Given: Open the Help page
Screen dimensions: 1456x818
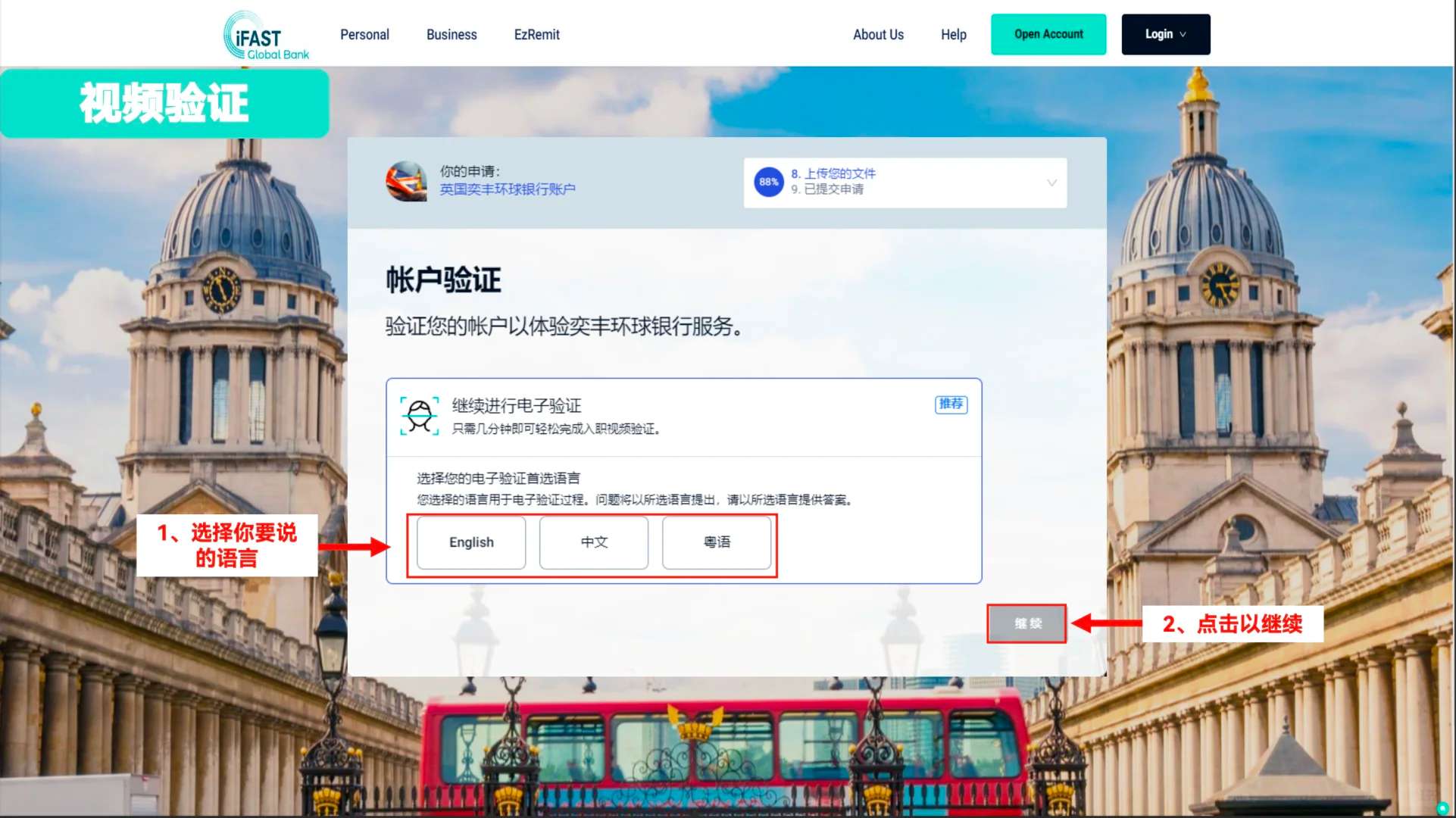Looking at the screenshot, I should click(x=953, y=35).
